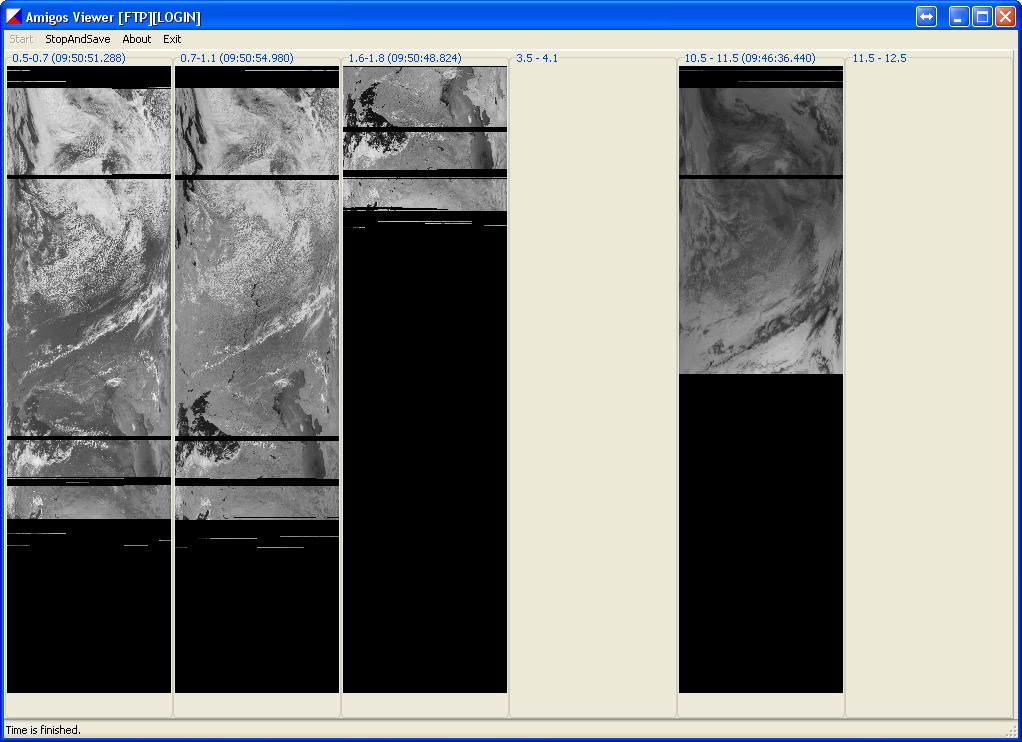Close the Amigos Viewer window
Image resolution: width=1022 pixels, height=742 pixels.
(1005, 16)
